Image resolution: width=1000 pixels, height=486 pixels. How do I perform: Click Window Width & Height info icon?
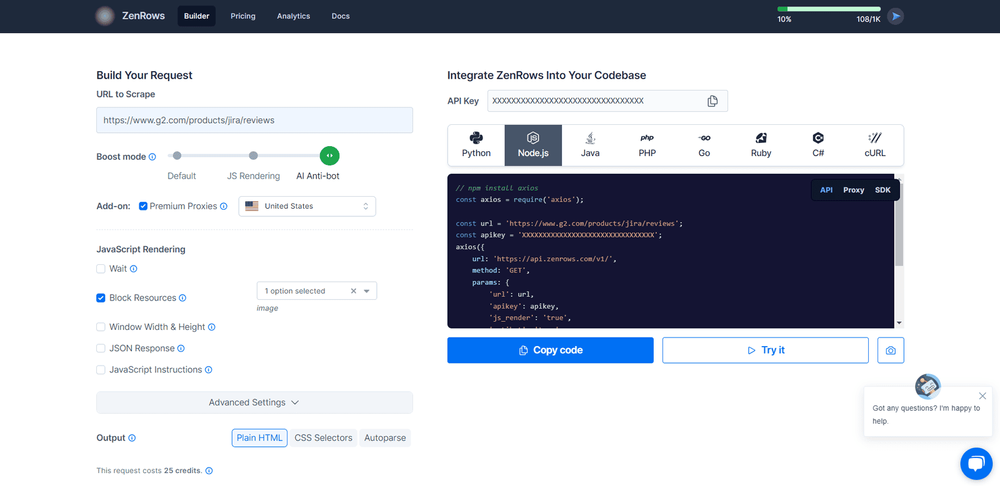pyautogui.click(x=212, y=327)
